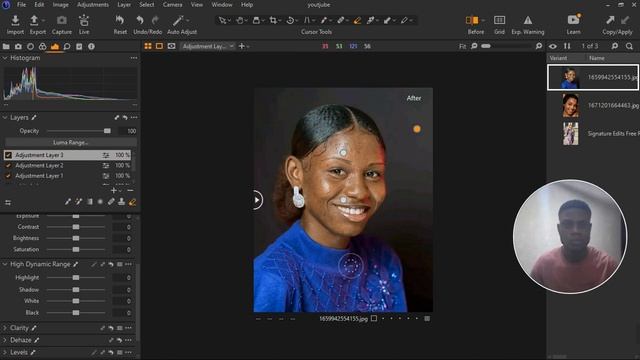Click the Auto Adjust wand
Screen dimensions: 640x360
[178, 20]
